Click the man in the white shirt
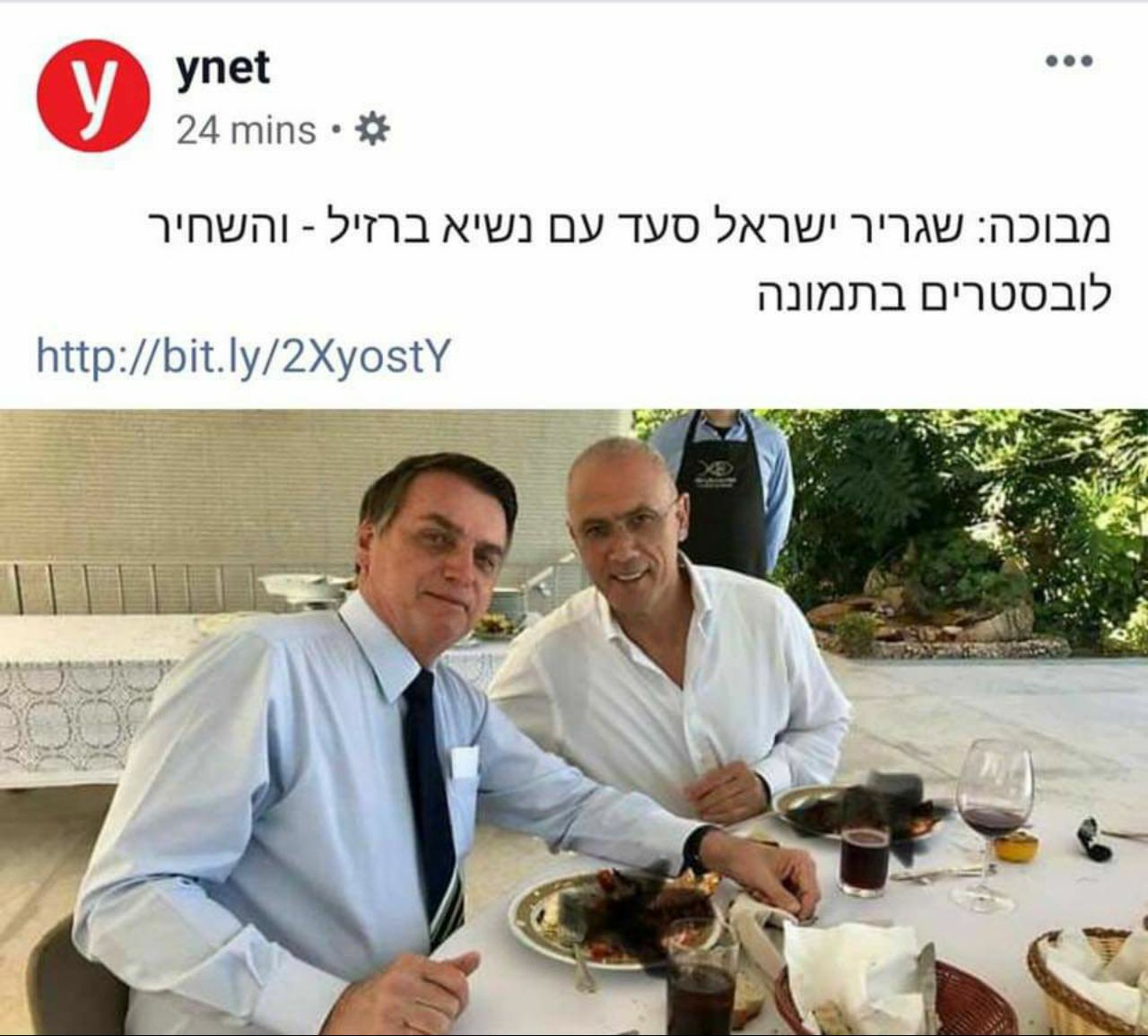1148x1036 pixels. tap(668, 646)
